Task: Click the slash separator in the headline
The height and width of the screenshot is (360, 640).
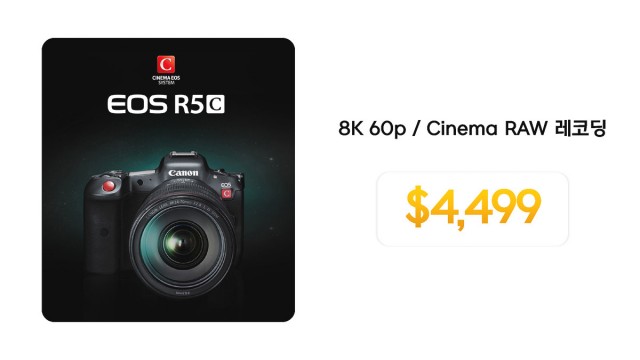Action: [x=416, y=129]
